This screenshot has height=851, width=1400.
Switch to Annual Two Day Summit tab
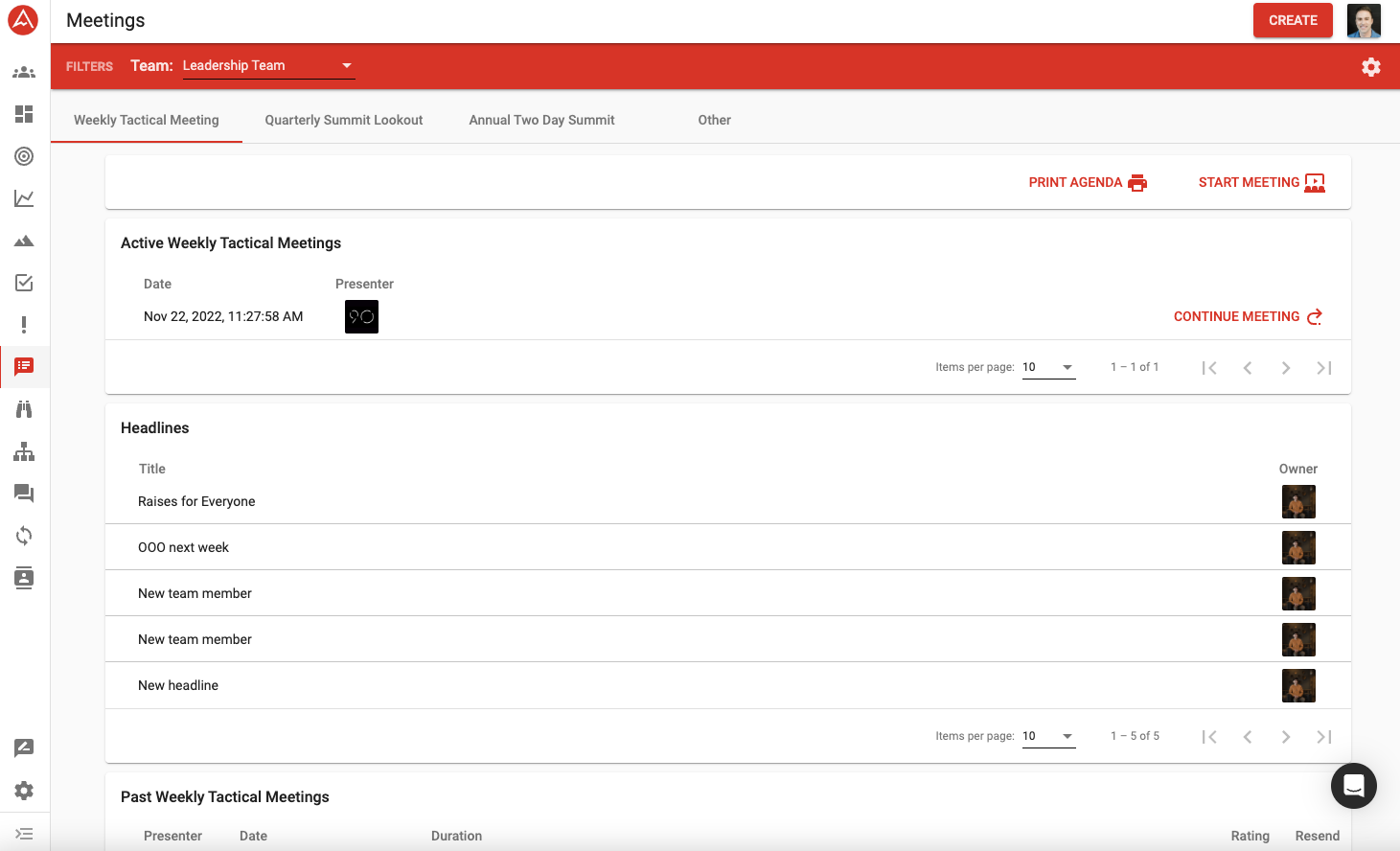point(541,121)
